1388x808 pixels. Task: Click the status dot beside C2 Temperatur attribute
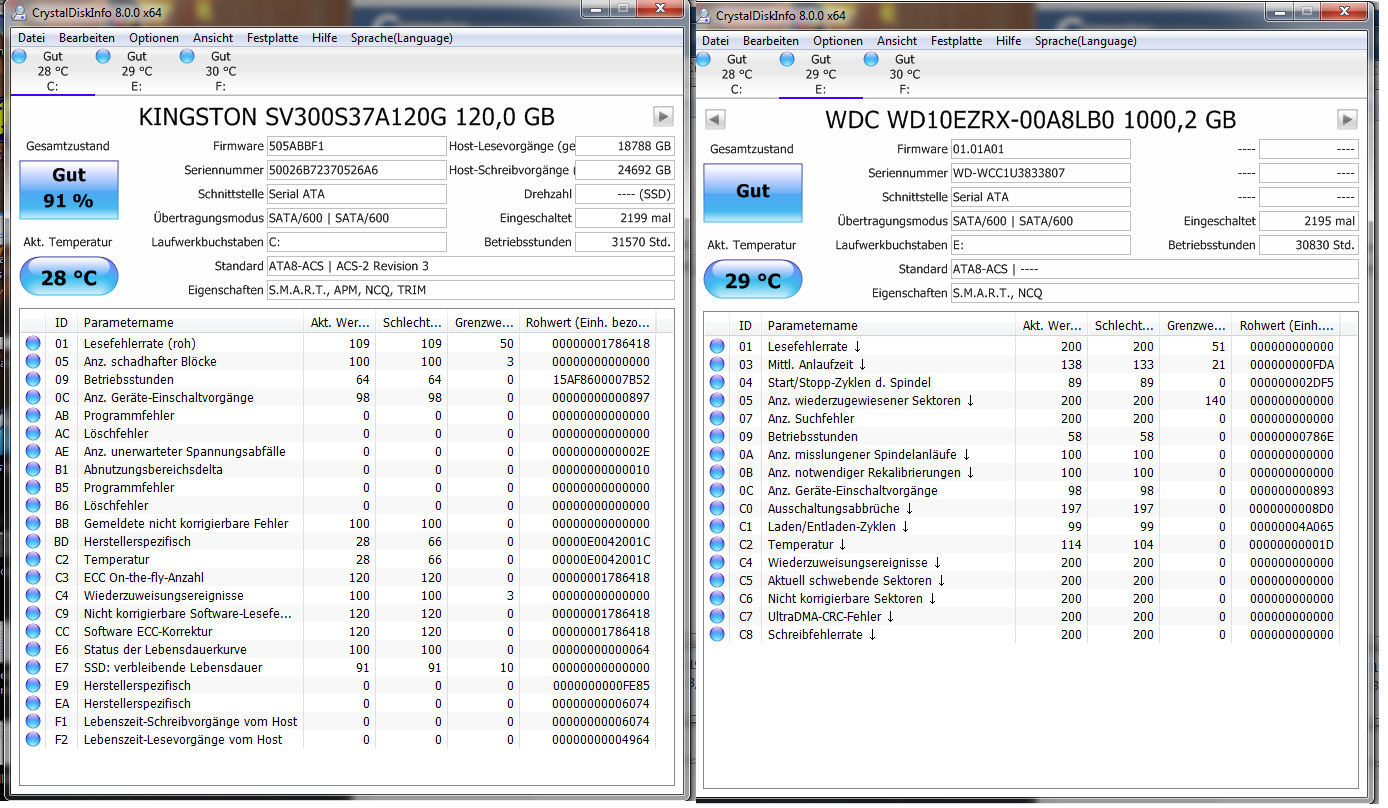click(34, 560)
